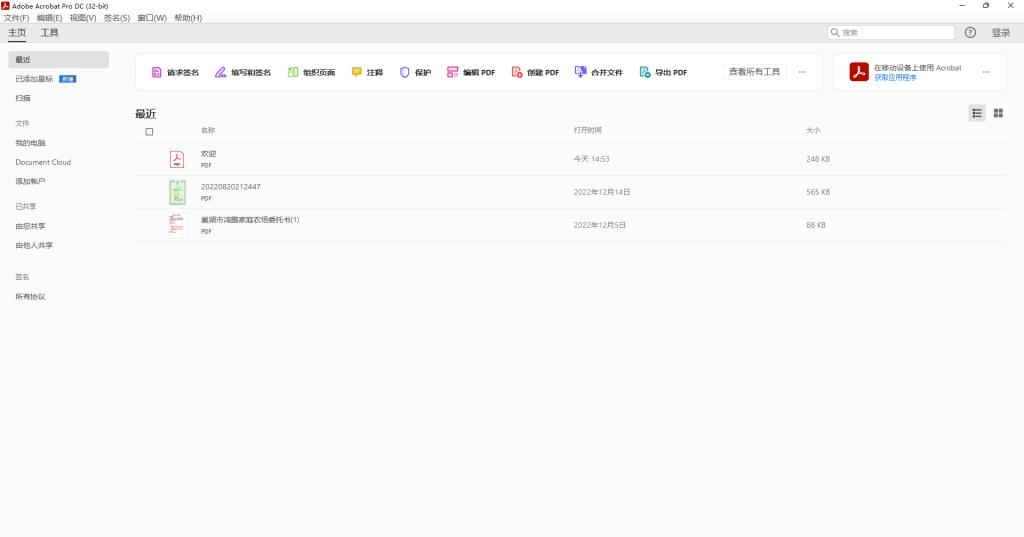The height and width of the screenshot is (537, 1024).
Task: Switch to thumbnail grid view
Action: 998,113
